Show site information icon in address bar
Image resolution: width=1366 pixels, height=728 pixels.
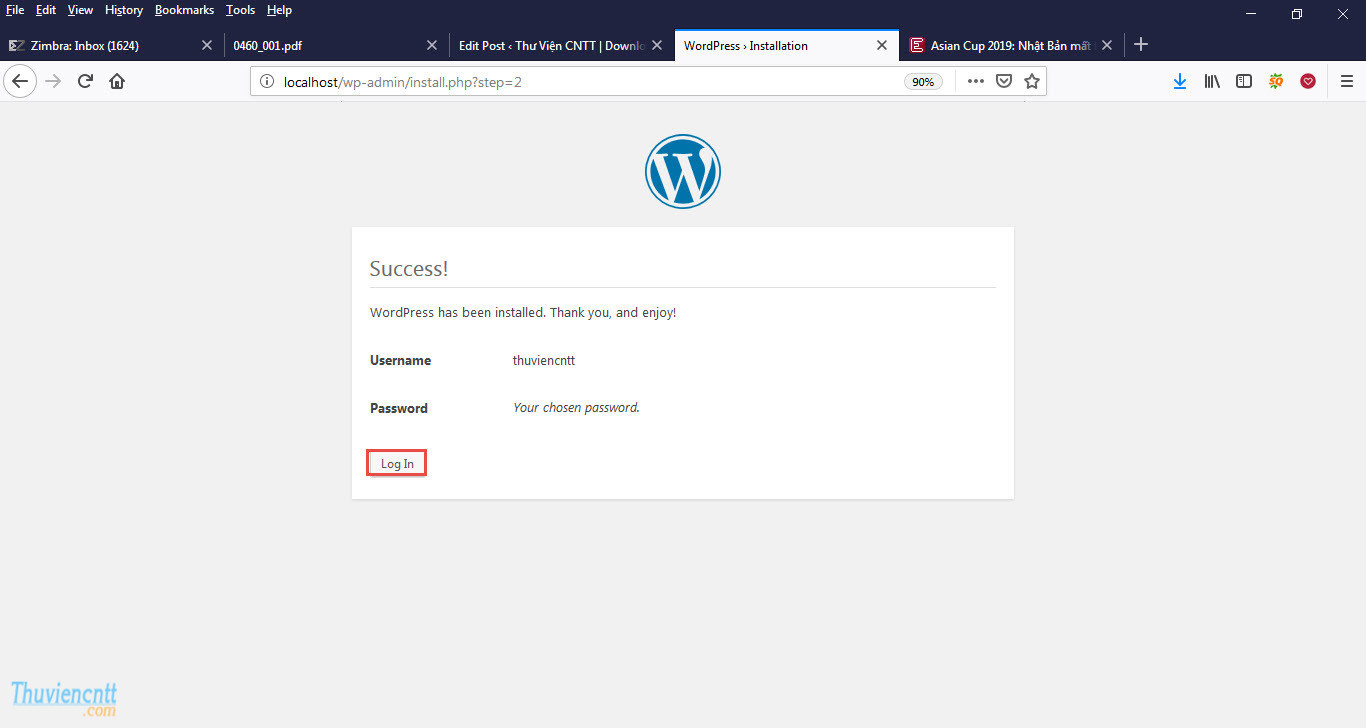(x=267, y=82)
